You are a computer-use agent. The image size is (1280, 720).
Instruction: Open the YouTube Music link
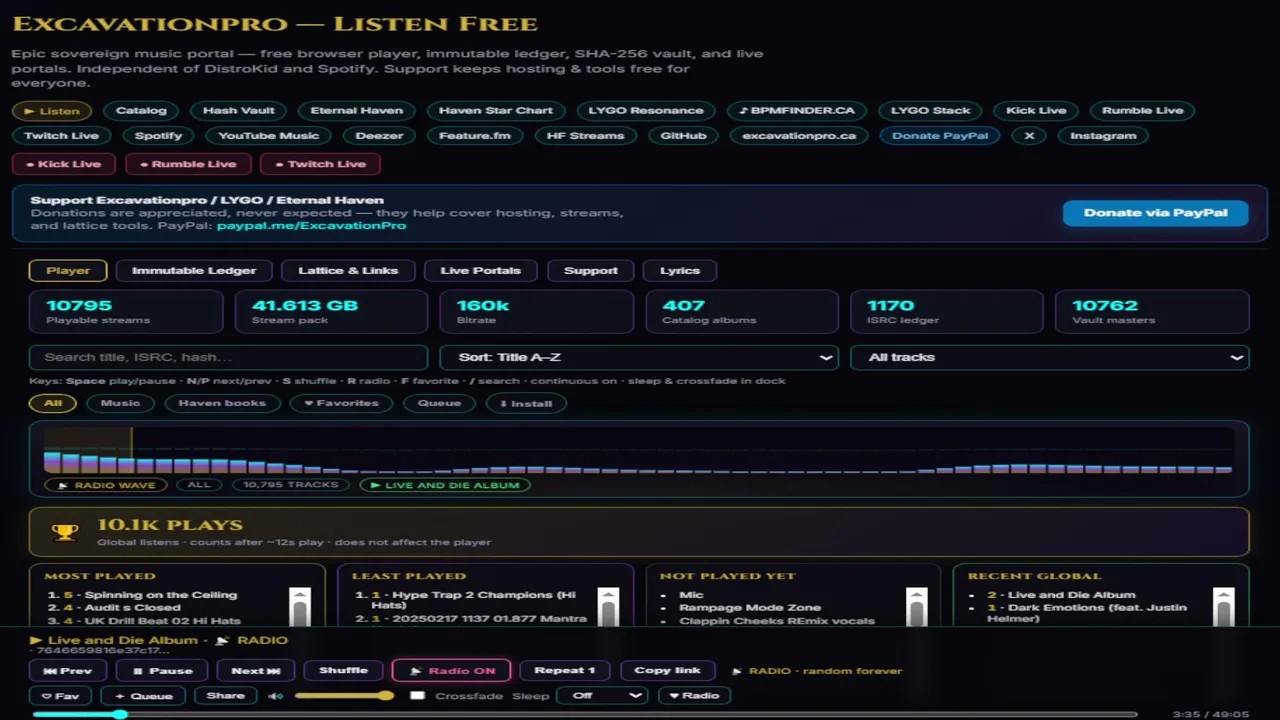coord(268,136)
